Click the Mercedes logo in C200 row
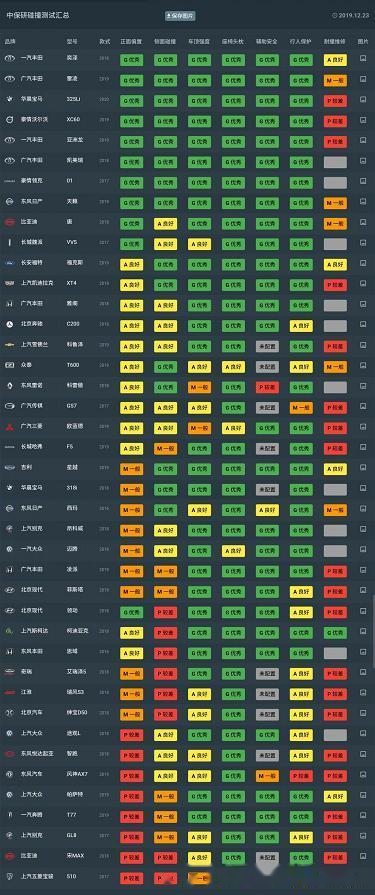The height and width of the screenshot is (895, 375). click(x=9, y=324)
